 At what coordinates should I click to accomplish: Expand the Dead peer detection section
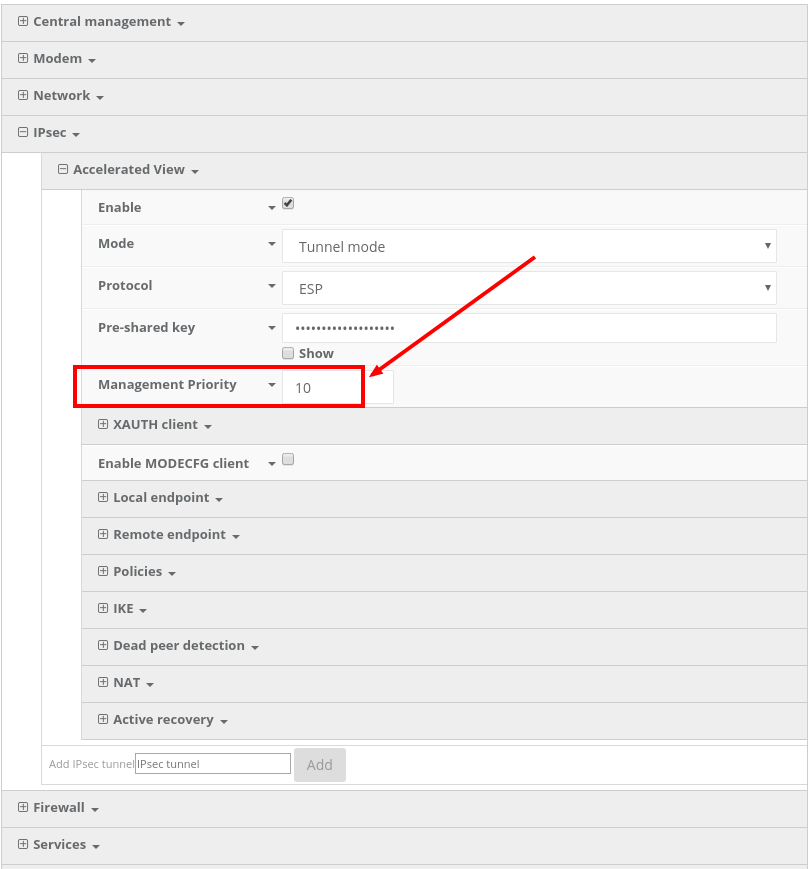coord(179,645)
